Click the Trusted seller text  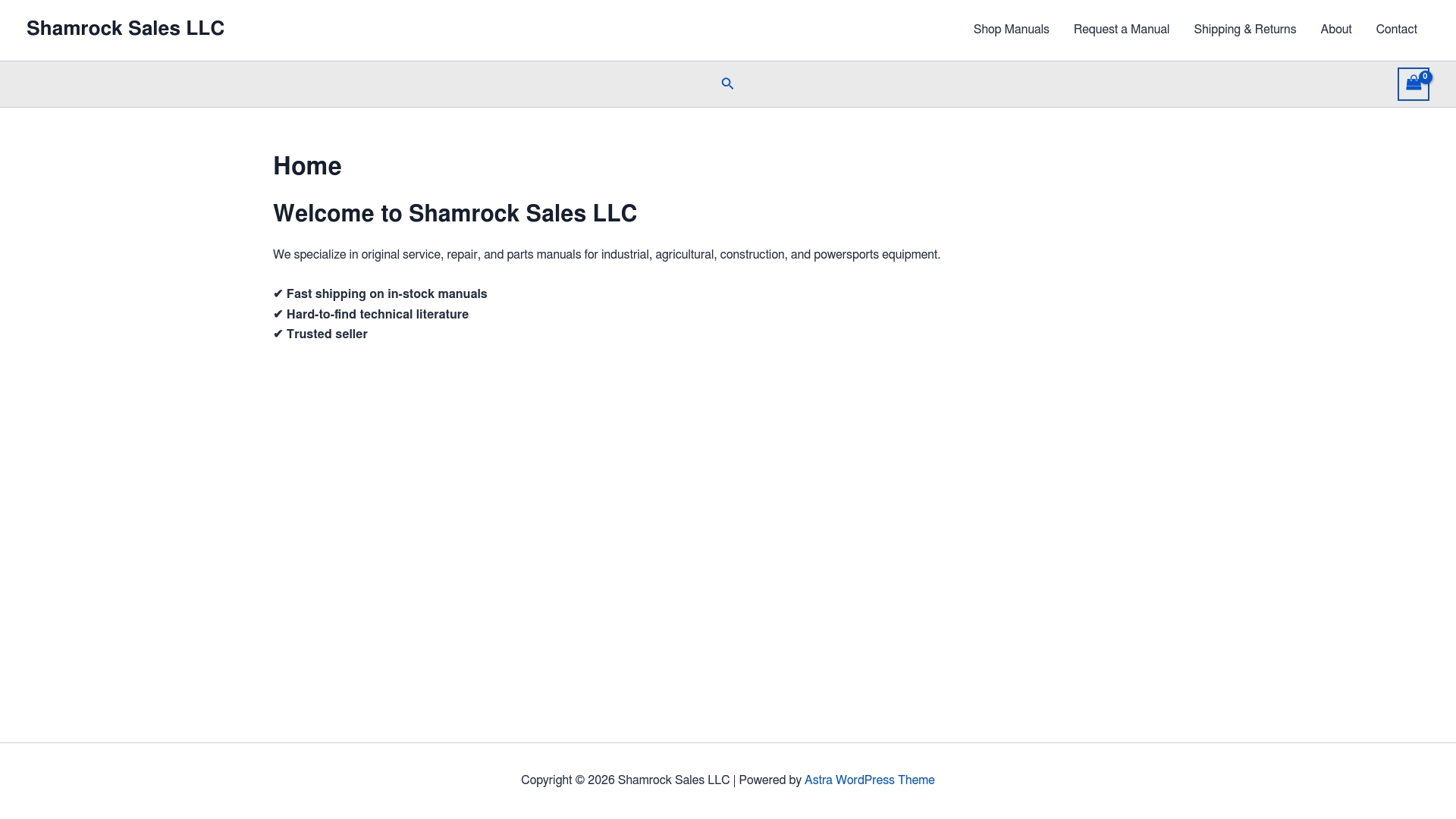327,334
